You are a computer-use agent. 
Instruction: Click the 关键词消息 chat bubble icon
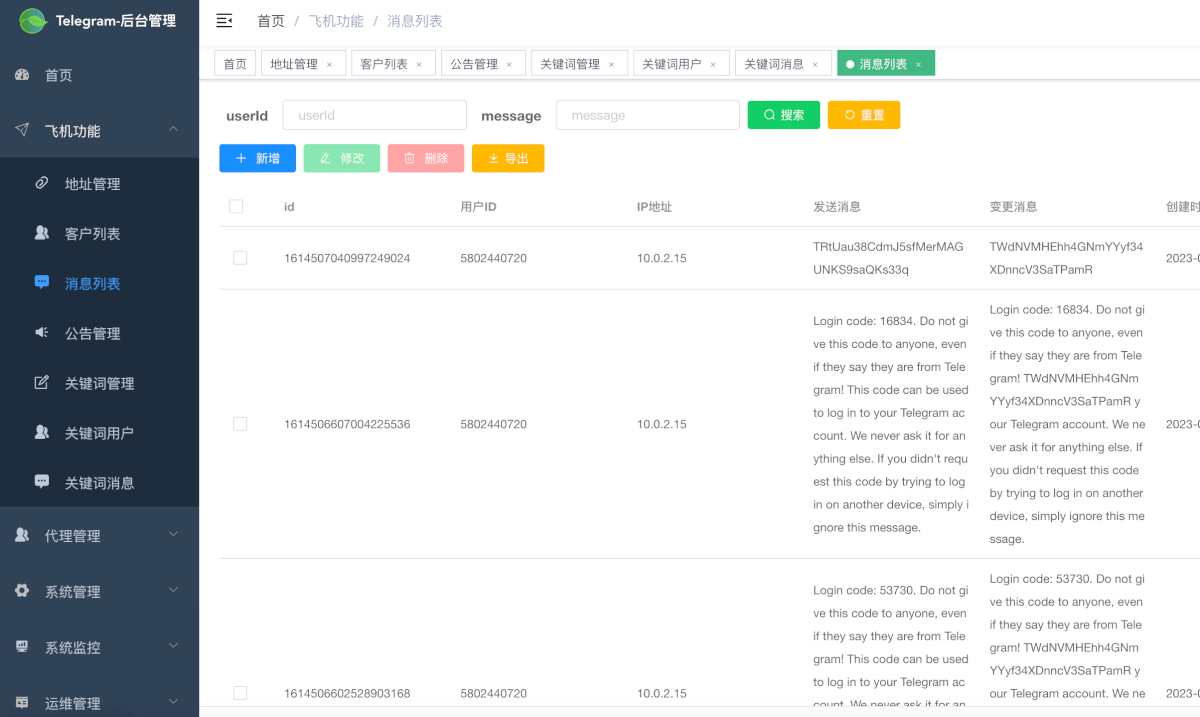tap(42, 482)
